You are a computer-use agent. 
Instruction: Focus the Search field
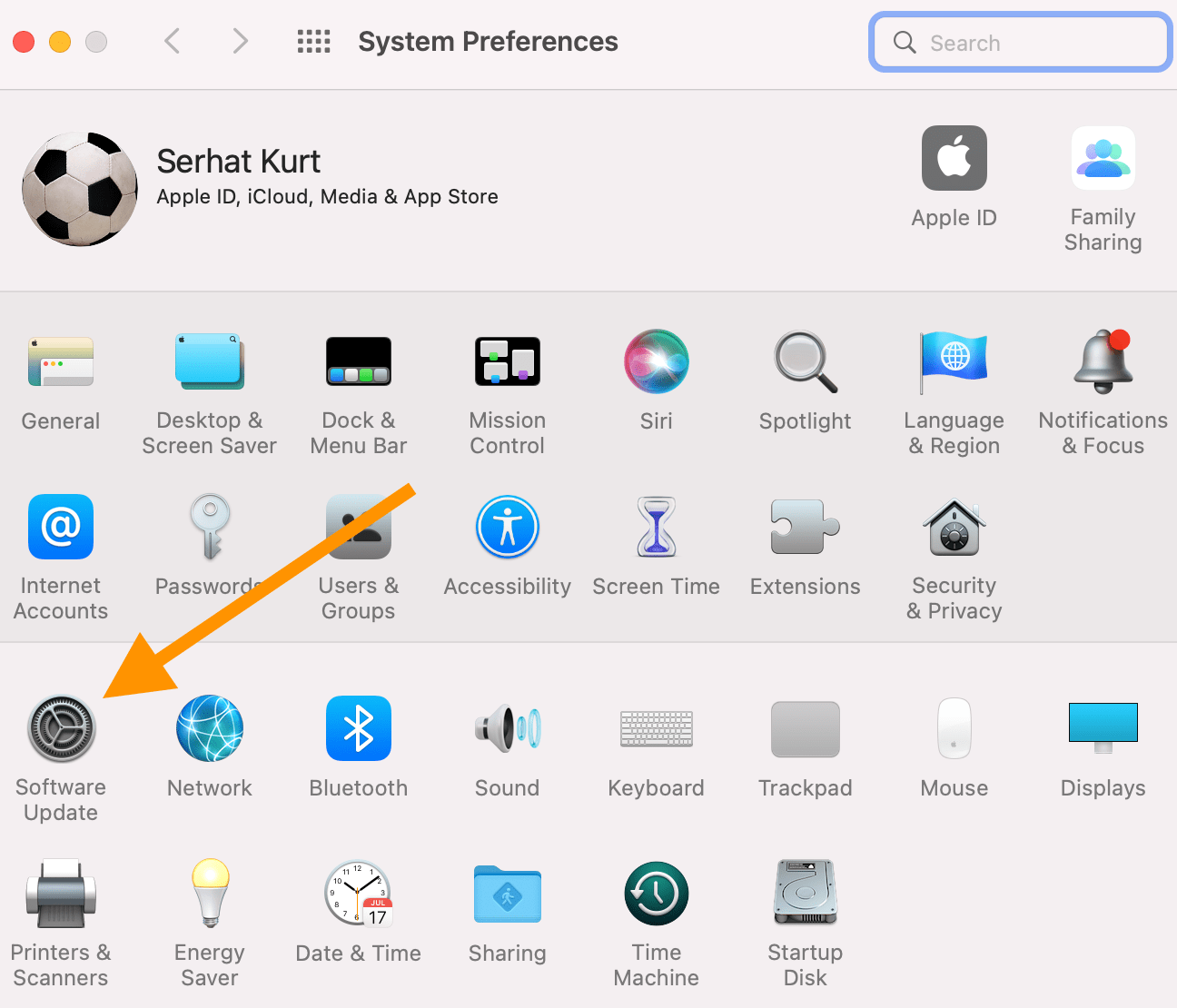1021,42
